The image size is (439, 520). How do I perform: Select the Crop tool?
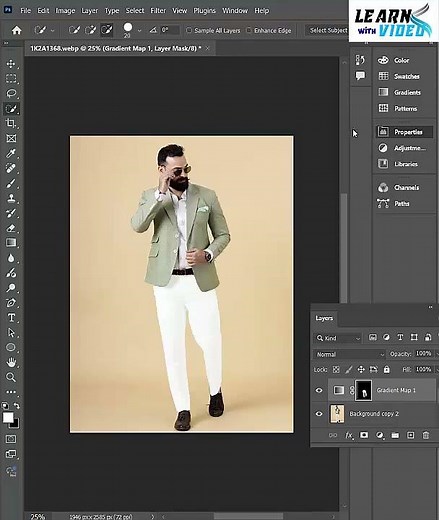pos(11,123)
